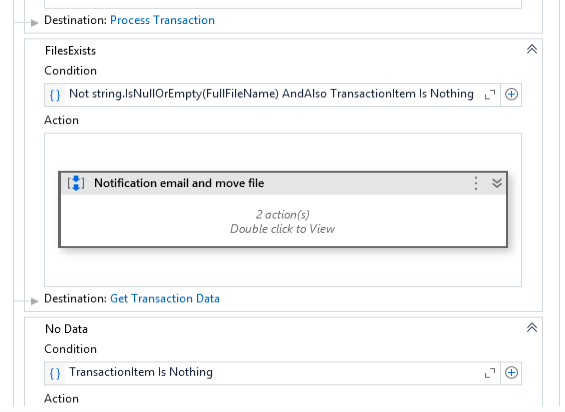This screenshot has width=565, height=412.
Task: Click arrow beside Get Transaction Data destination
Action: [x=34, y=301]
